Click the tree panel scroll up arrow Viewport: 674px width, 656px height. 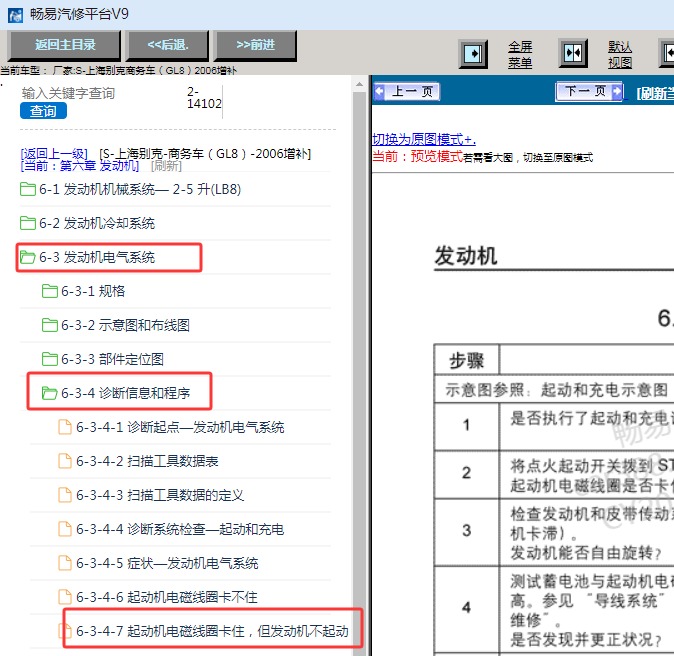[359, 84]
